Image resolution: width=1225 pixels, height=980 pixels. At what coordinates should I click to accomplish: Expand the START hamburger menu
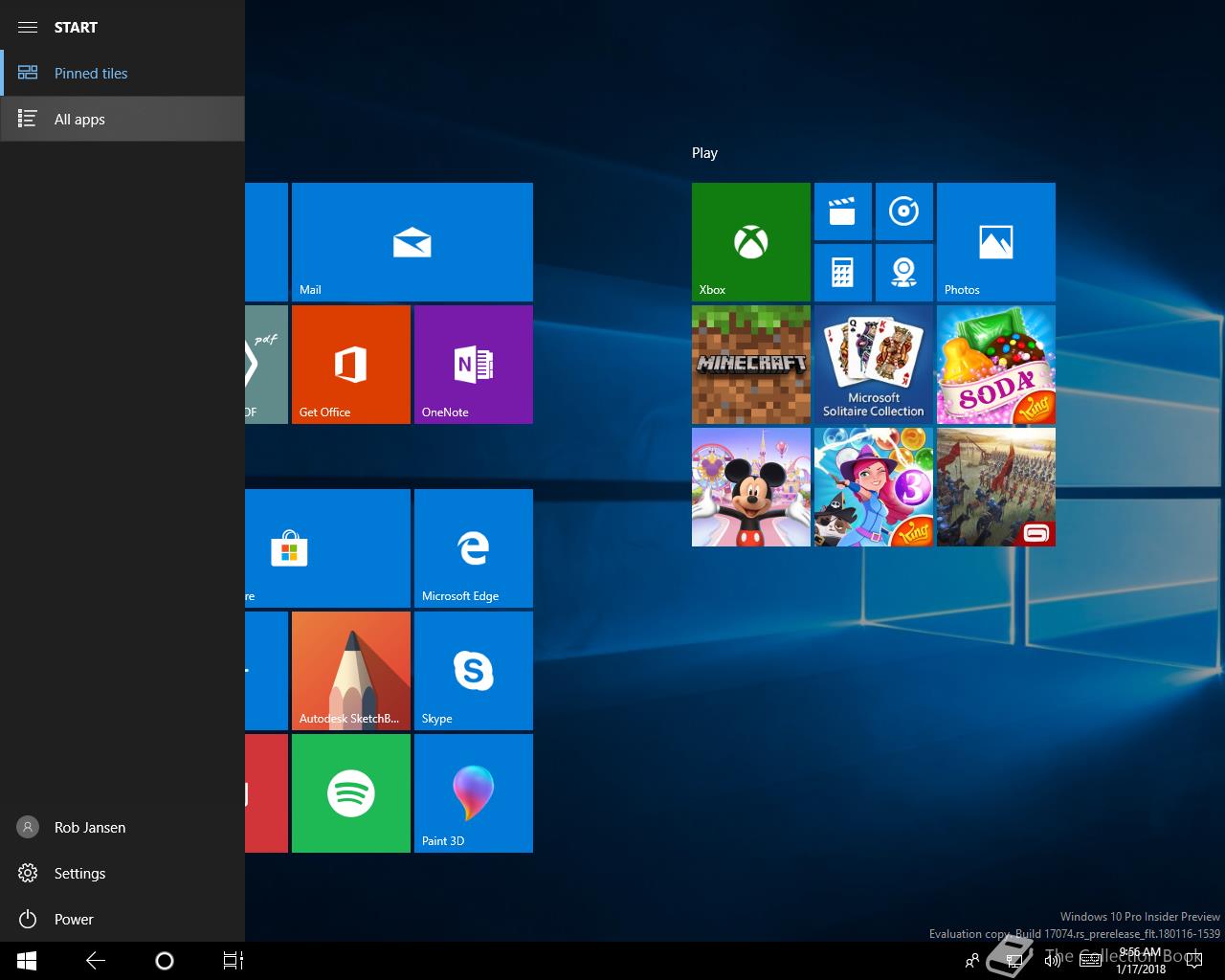(28, 27)
